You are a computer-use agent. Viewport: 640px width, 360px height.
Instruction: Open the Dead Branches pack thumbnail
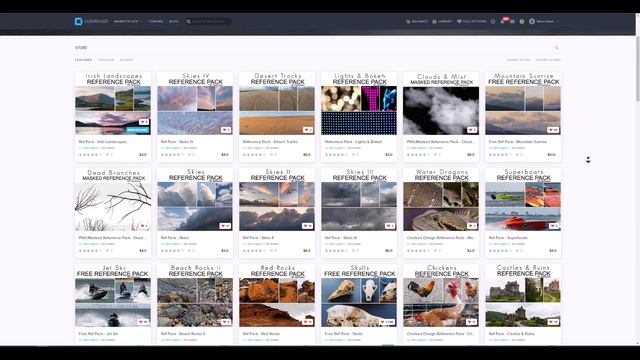tap(113, 200)
